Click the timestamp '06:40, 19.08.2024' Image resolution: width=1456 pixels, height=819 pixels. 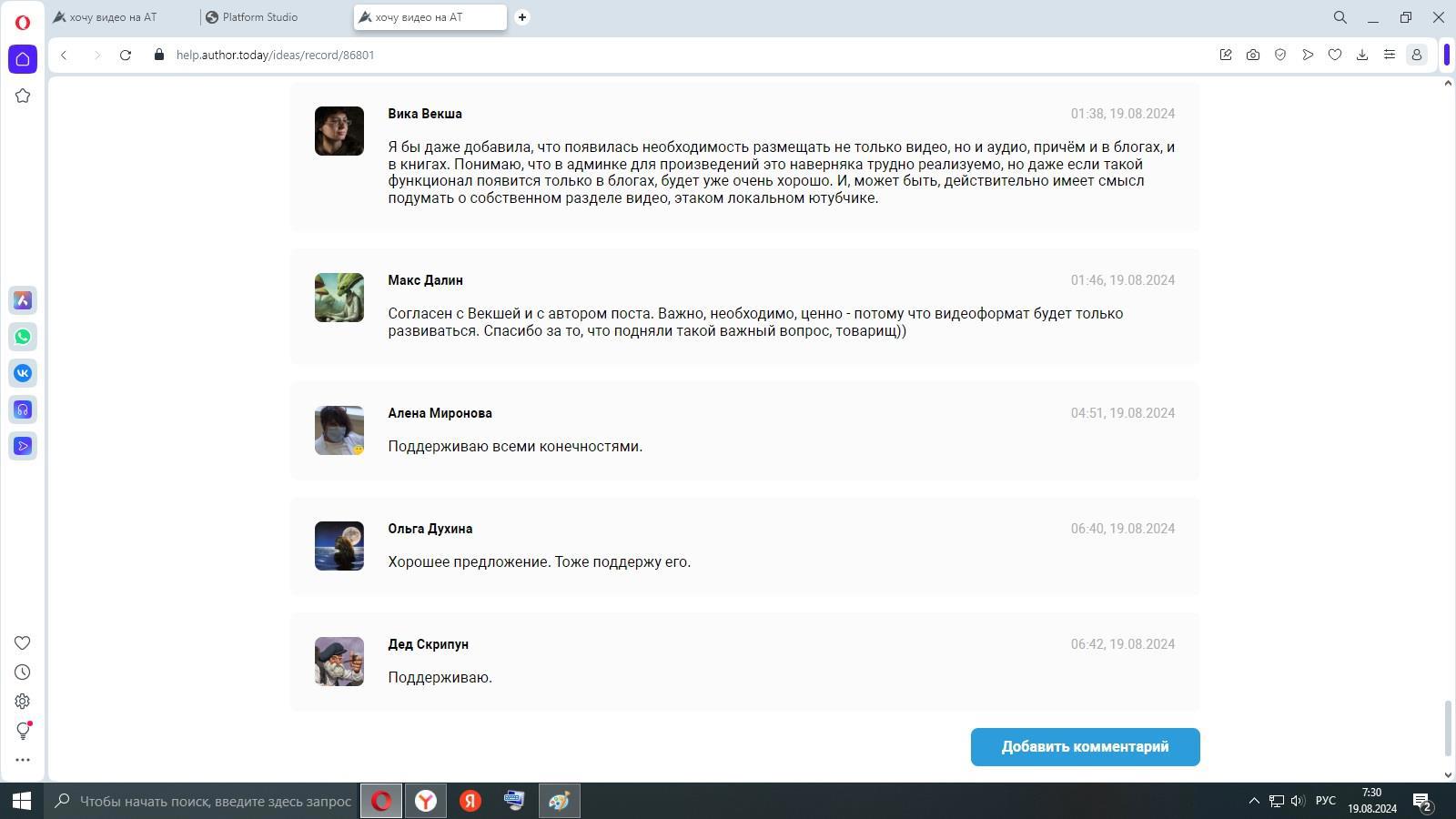[1123, 529]
